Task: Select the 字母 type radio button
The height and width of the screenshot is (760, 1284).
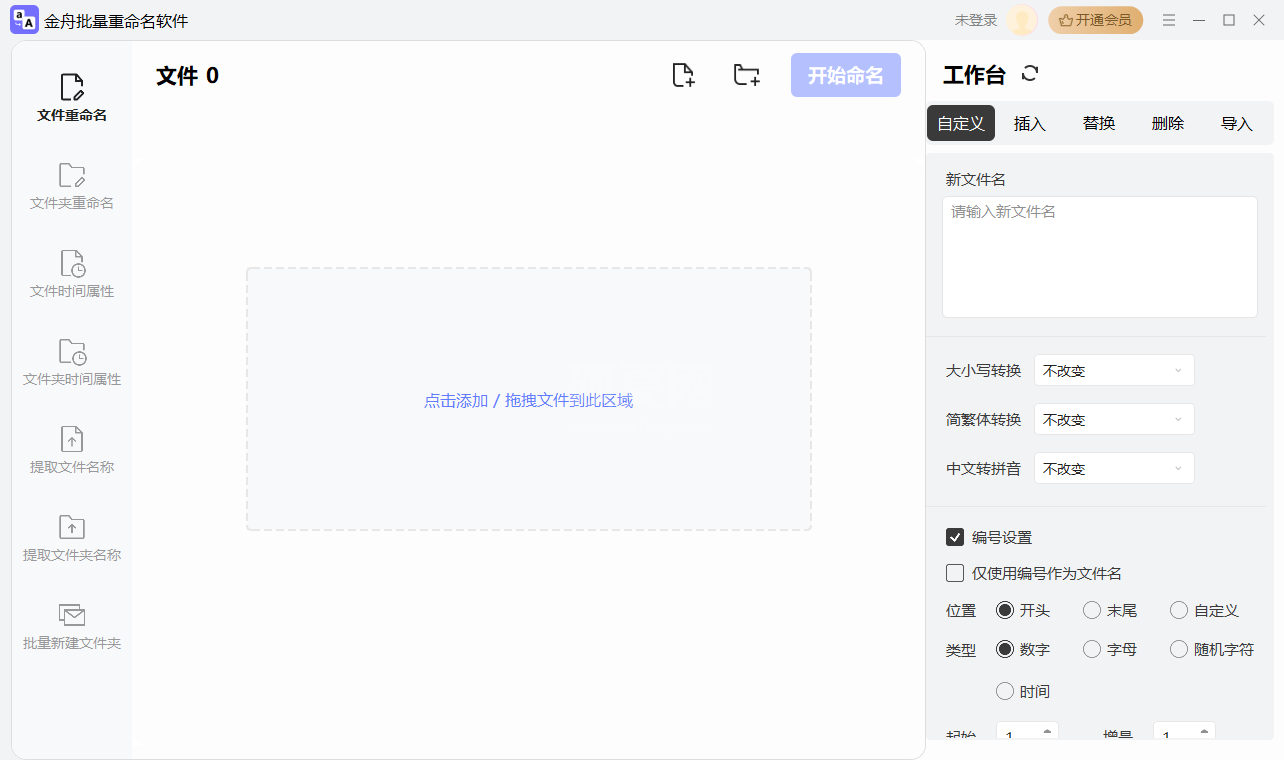Action: pyautogui.click(x=1092, y=649)
